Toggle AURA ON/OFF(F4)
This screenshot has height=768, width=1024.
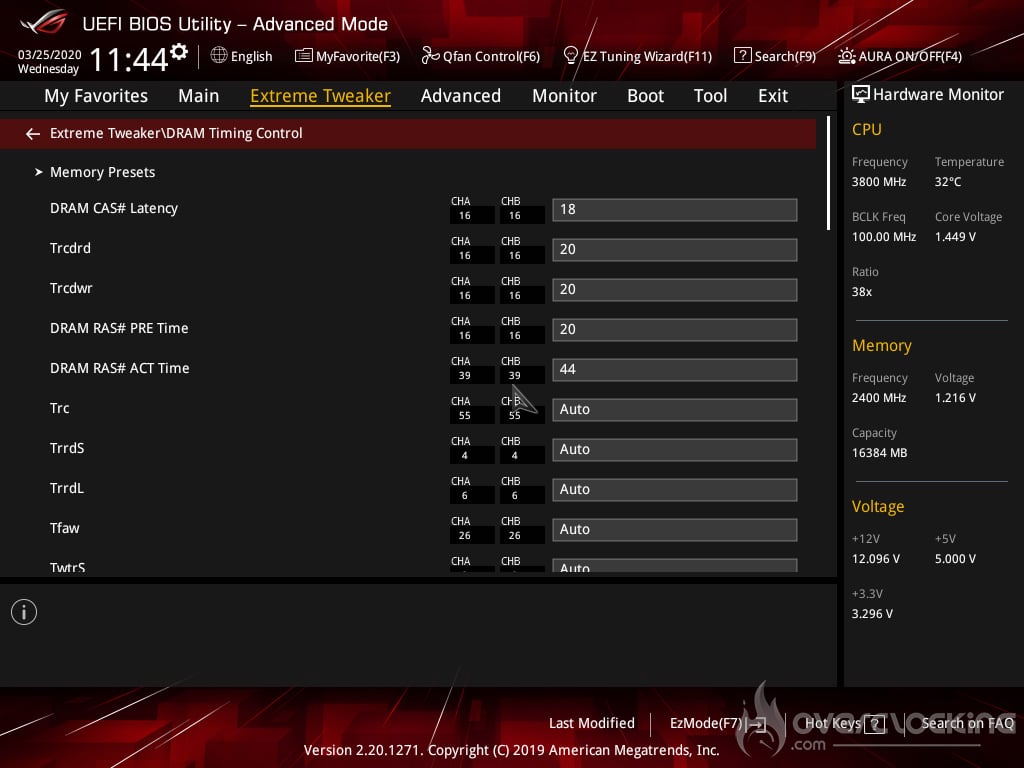pyautogui.click(x=900, y=56)
